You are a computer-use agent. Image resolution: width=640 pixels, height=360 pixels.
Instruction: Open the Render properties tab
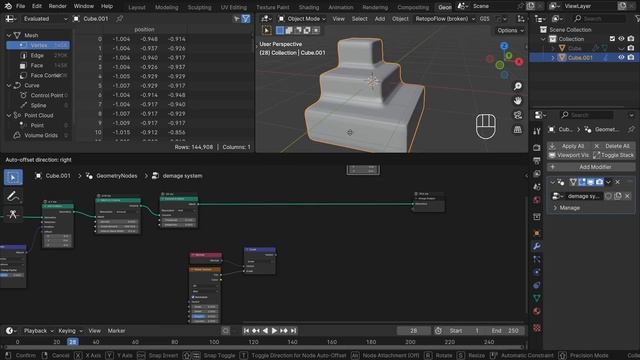click(x=537, y=148)
